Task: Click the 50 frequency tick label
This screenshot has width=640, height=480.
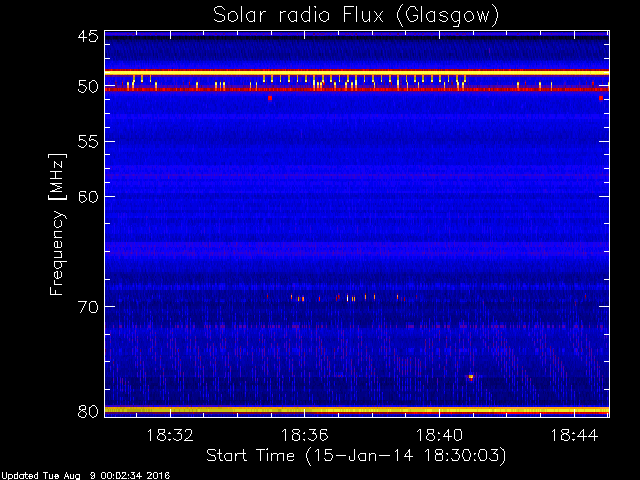Action: coord(88,87)
